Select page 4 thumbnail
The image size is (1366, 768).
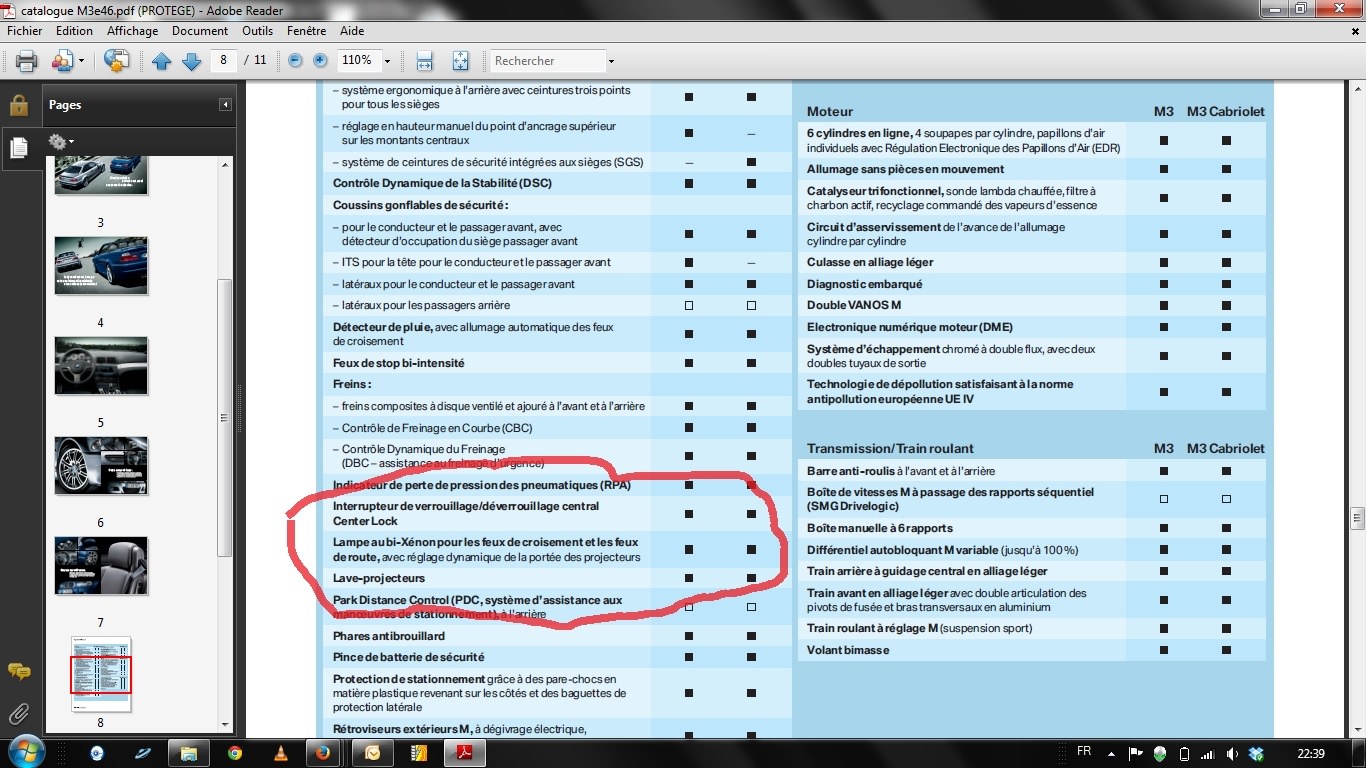point(101,265)
